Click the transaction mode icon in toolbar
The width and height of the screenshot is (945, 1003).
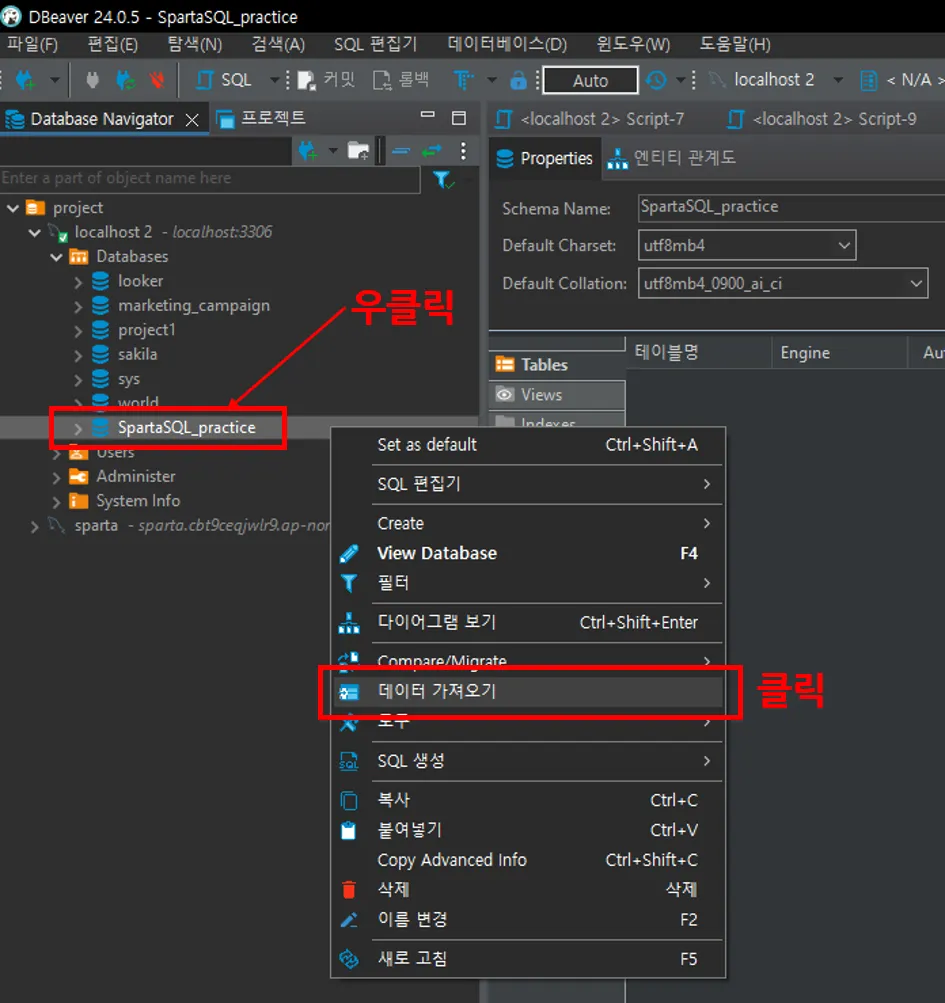464,80
